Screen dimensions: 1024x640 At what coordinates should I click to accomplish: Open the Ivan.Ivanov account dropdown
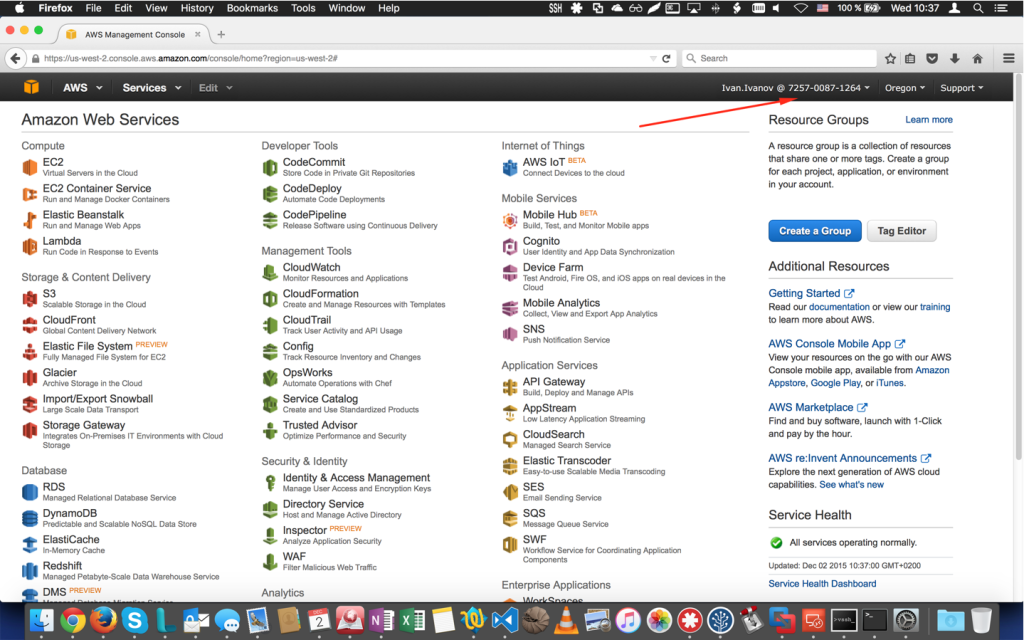(x=795, y=88)
